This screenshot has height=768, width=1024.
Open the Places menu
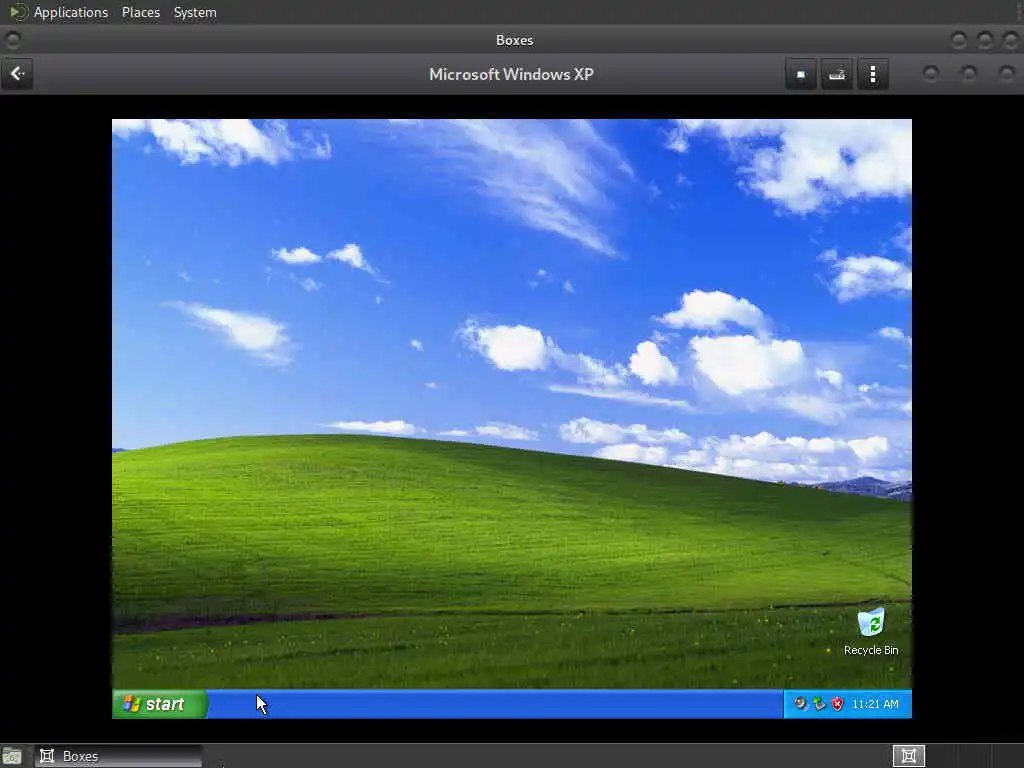point(140,12)
